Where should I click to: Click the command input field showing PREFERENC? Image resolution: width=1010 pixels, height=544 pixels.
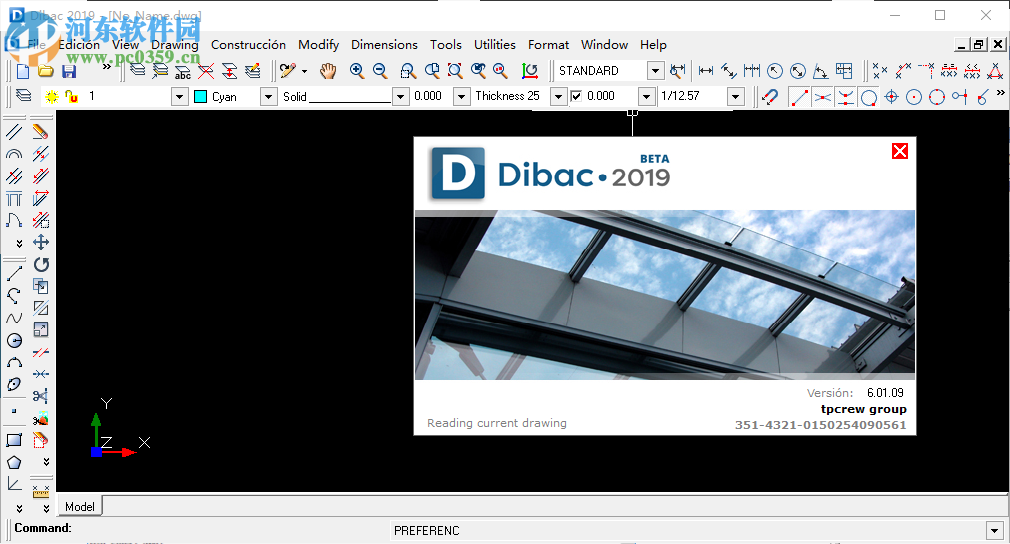coord(689,531)
